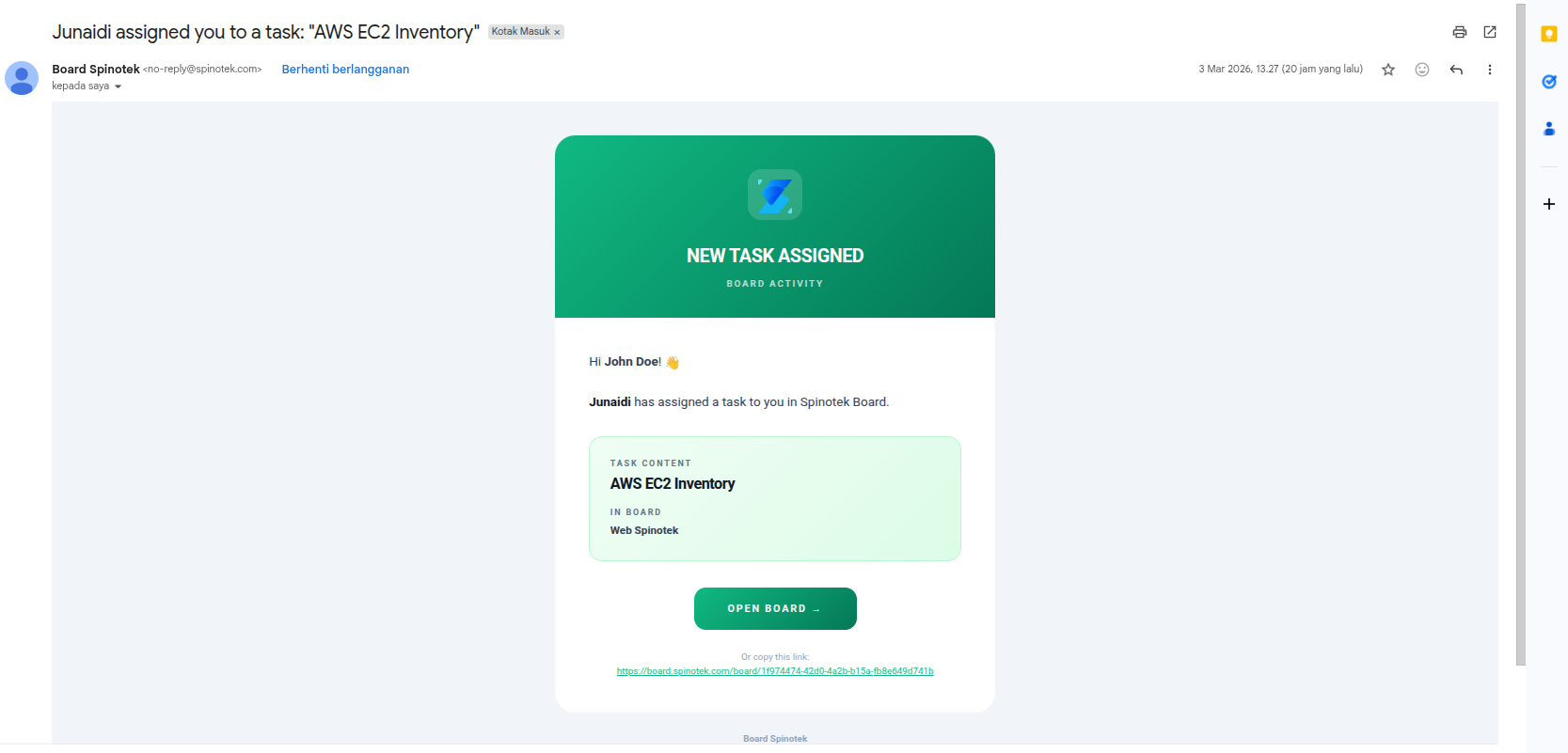
Task: Remove the Kotak Masuk label
Action: point(558,31)
